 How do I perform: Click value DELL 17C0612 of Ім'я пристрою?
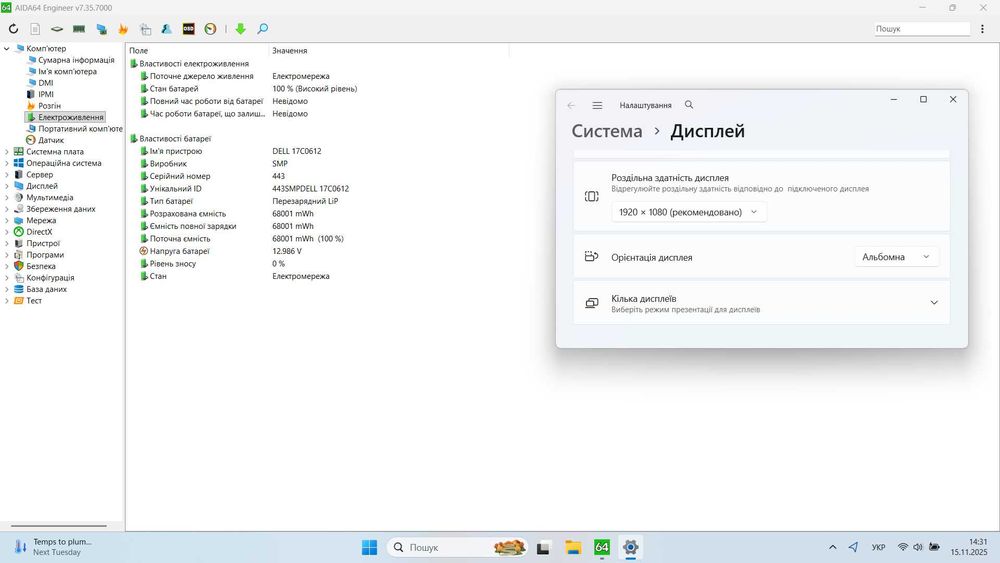[297, 151]
